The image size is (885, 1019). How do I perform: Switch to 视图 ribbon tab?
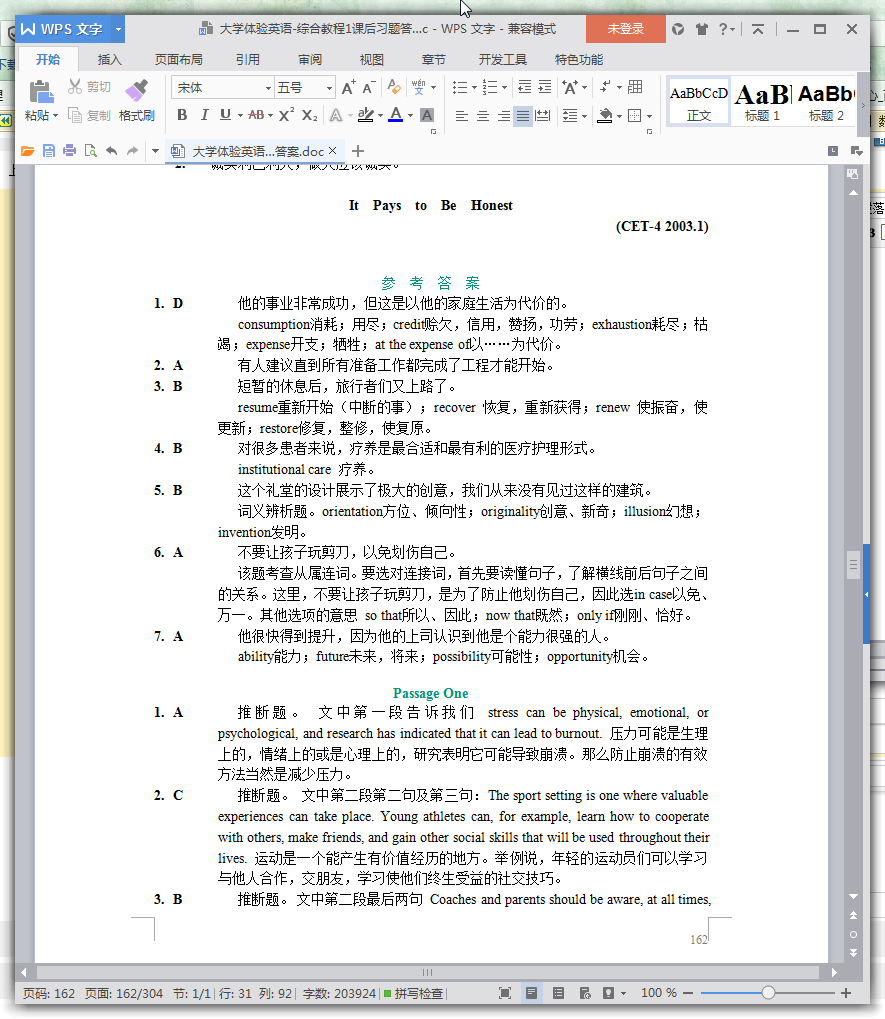coord(372,59)
